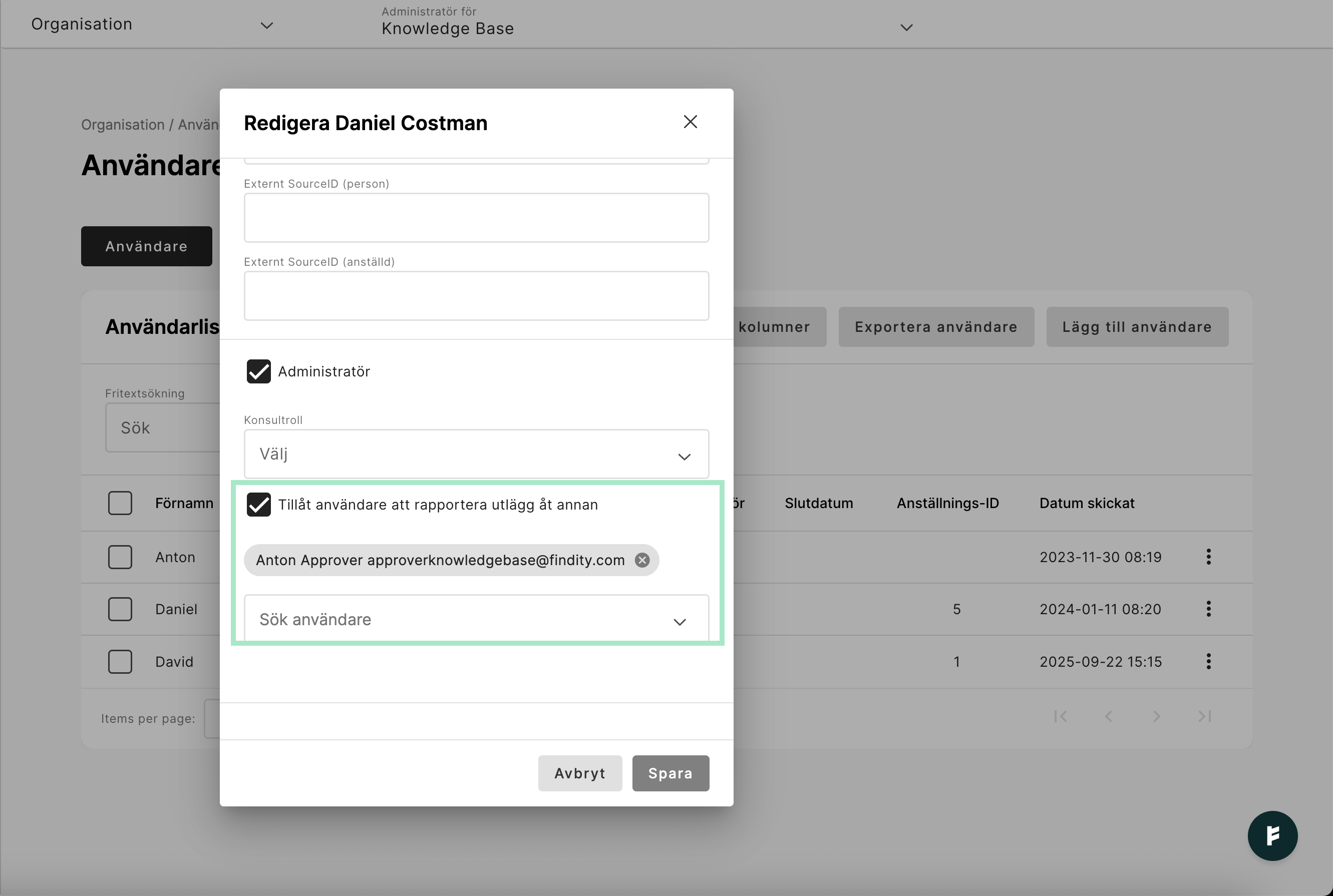Sort by Förnamn column header
The height and width of the screenshot is (896, 1333).
(184, 503)
